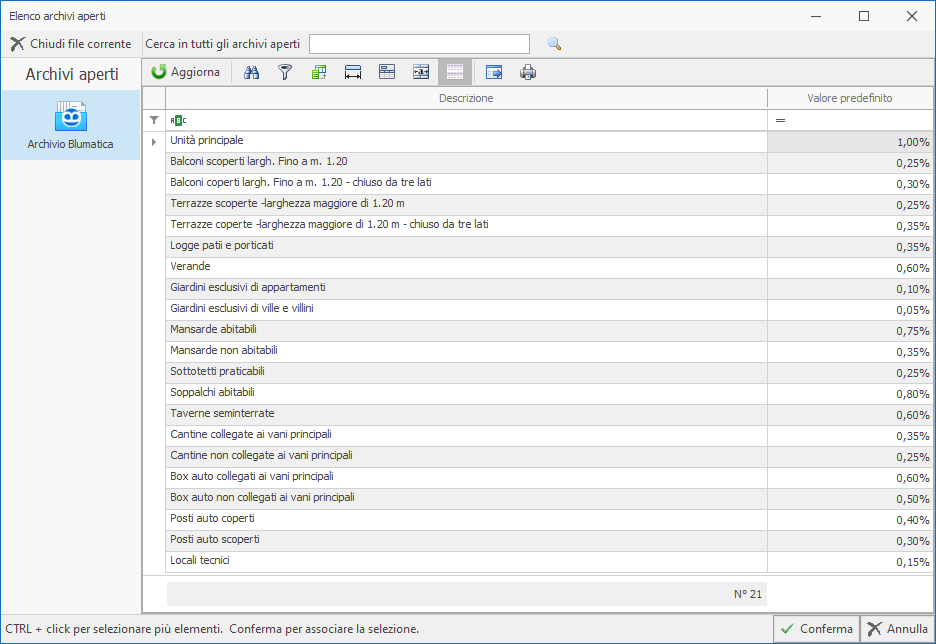
Task: Select Soppalchi abitabili
Action: pyautogui.click(x=466, y=394)
